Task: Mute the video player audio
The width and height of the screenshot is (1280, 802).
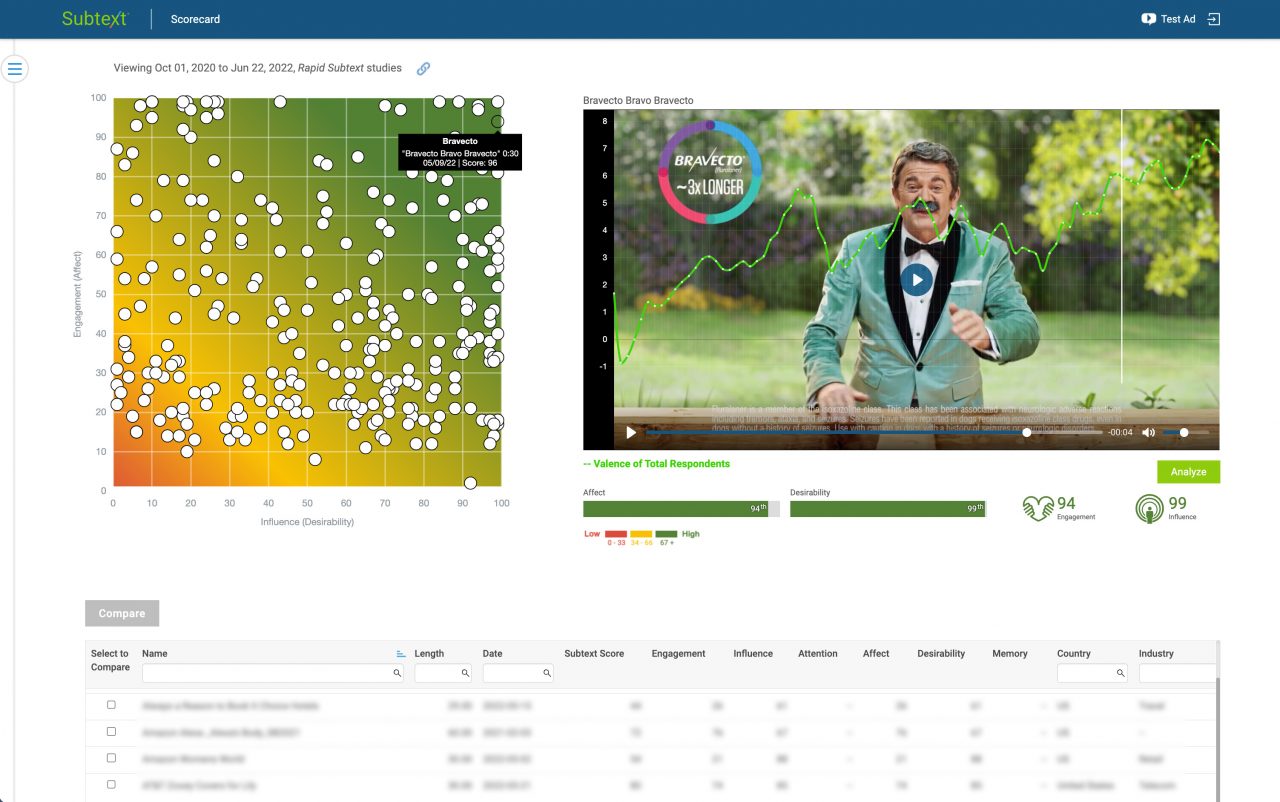Action: click(x=1148, y=433)
